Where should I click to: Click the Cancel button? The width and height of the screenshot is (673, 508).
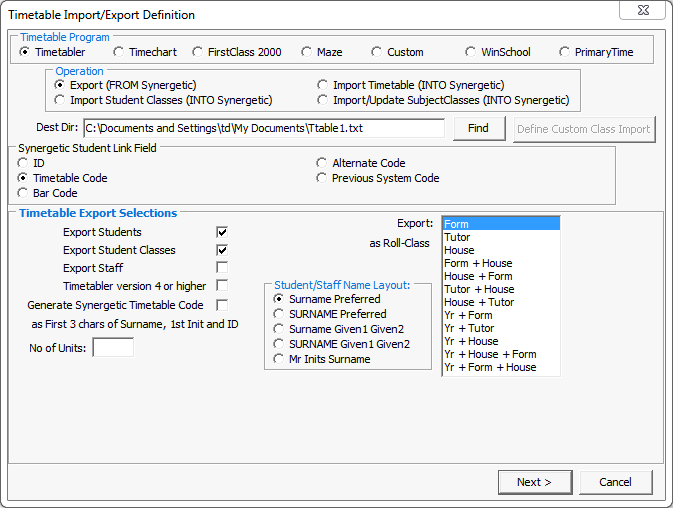pyautogui.click(x=615, y=482)
